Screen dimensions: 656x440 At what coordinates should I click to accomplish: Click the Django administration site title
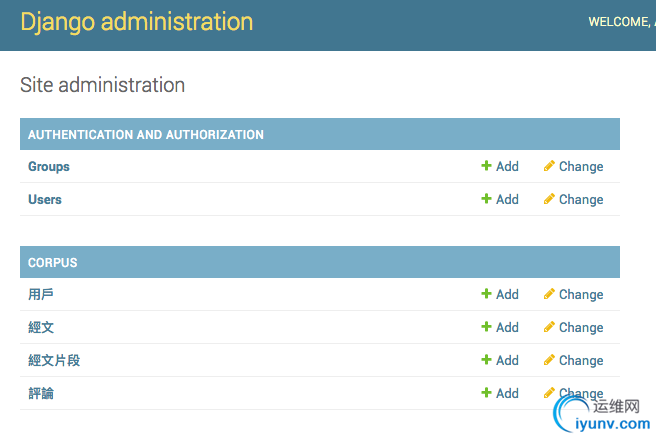137,21
